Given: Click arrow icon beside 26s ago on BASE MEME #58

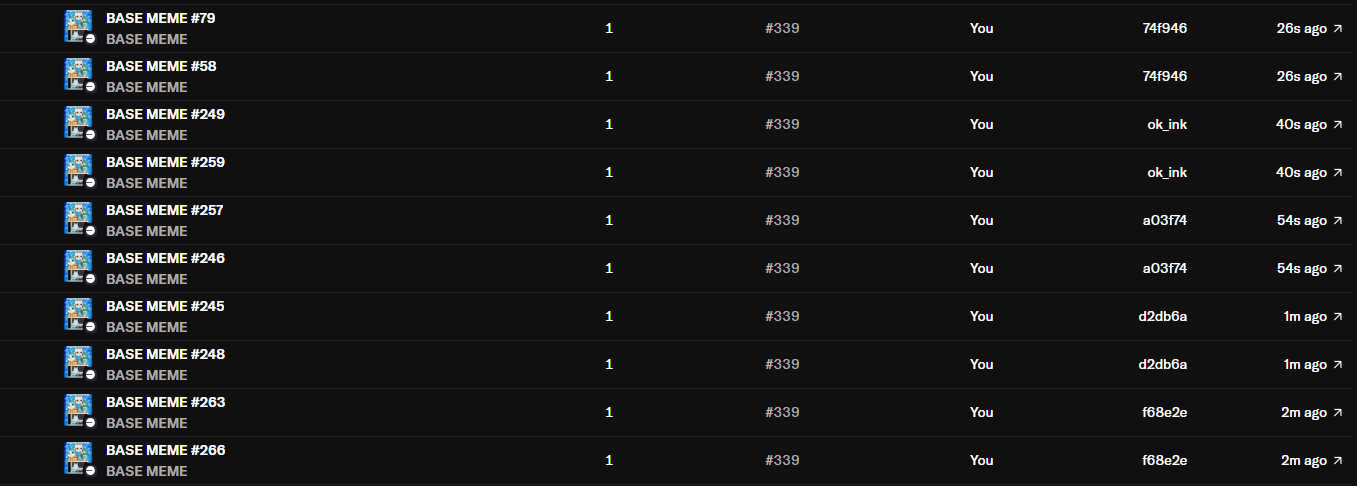Looking at the screenshot, I should point(1338,77).
